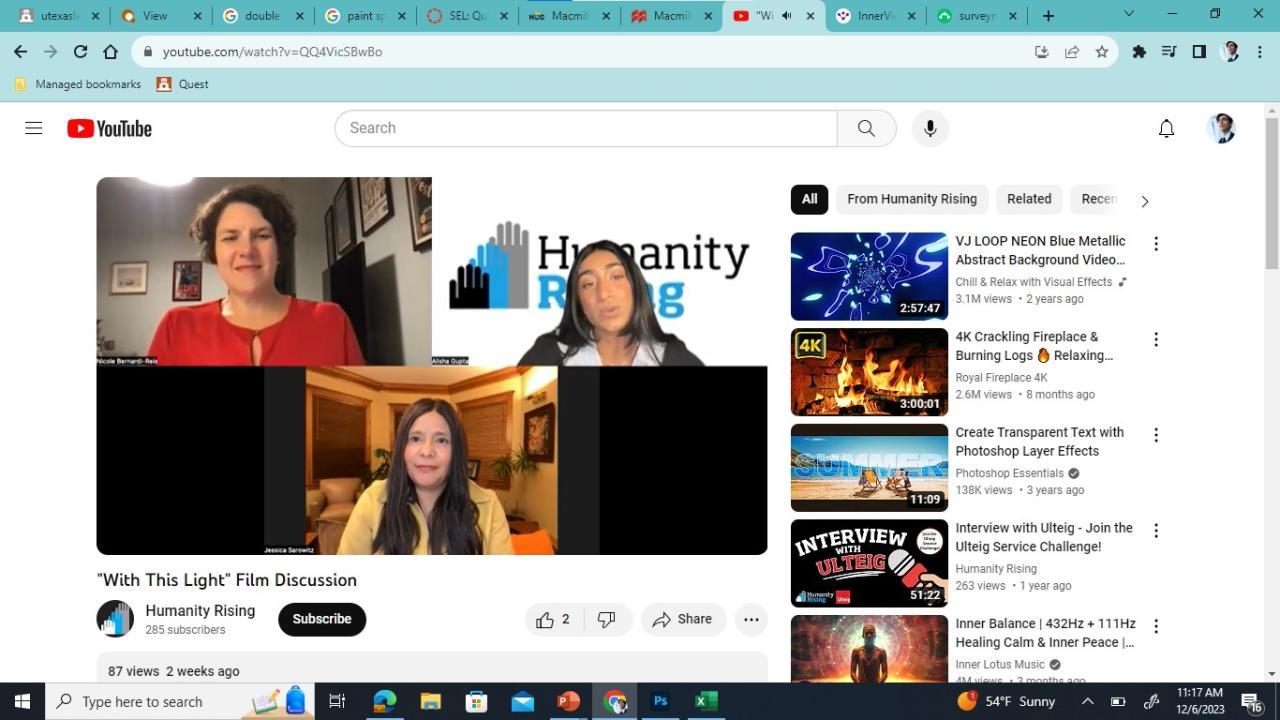Viewport: 1280px width, 720px height.
Task: Dislike the video with thumbs down
Action: (606, 619)
